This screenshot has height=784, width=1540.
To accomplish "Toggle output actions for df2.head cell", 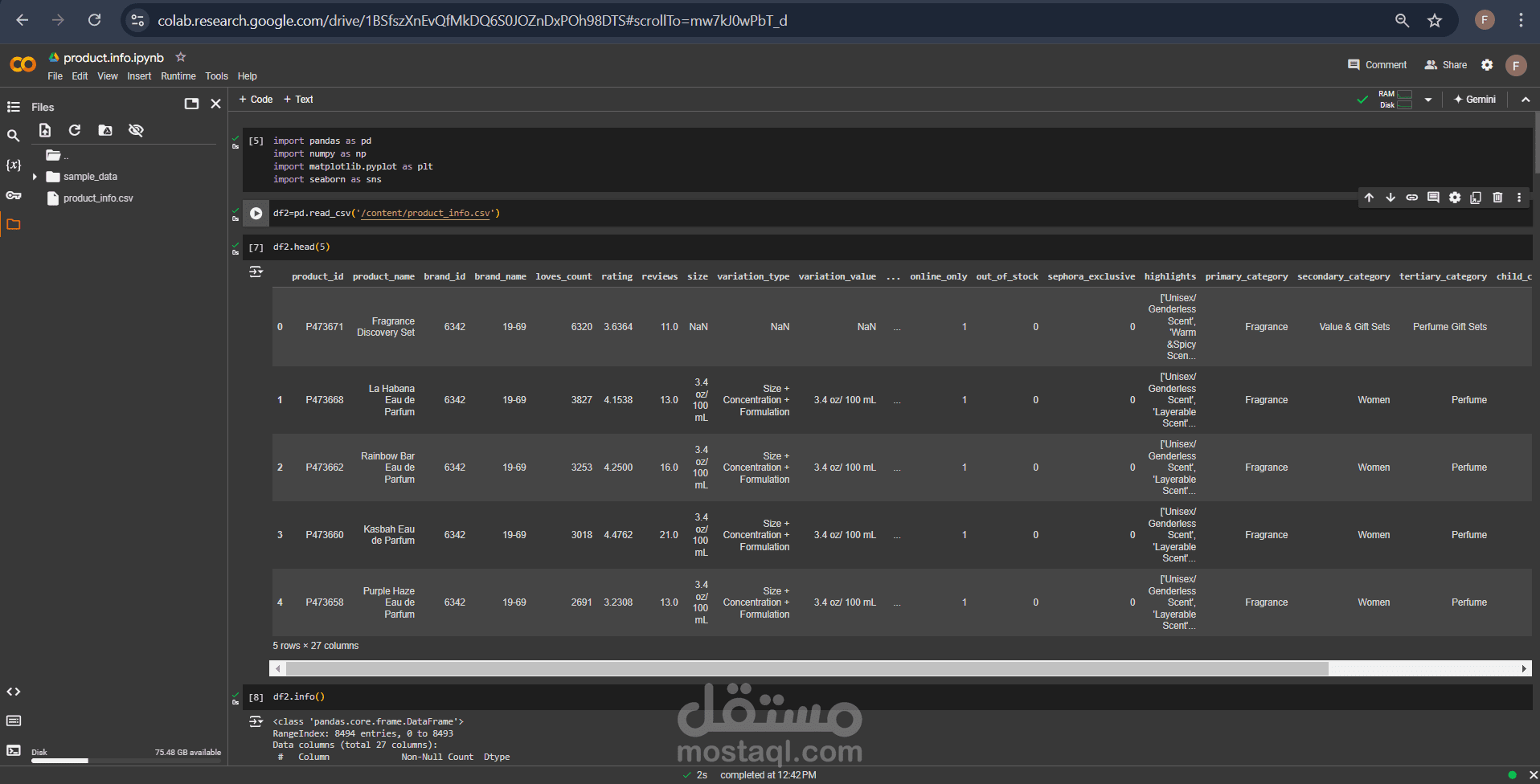I will [256, 272].
